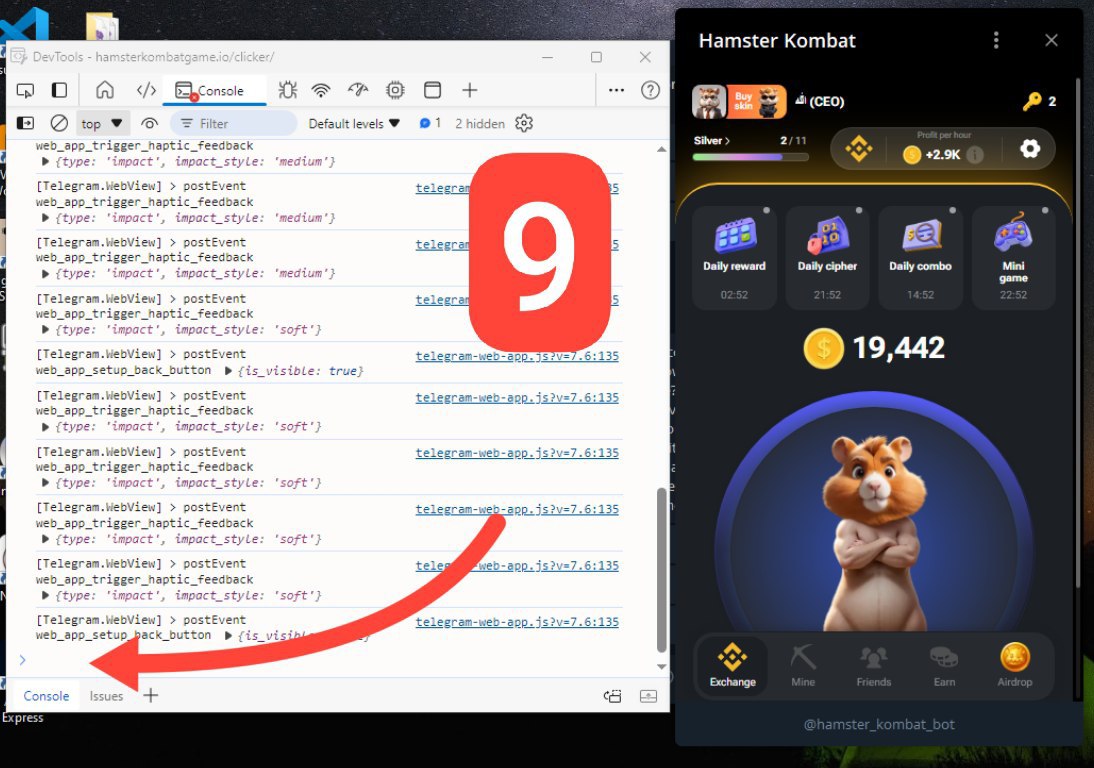1094x768 pixels.
Task: Click the 1 issue counter badge
Action: coord(430,123)
